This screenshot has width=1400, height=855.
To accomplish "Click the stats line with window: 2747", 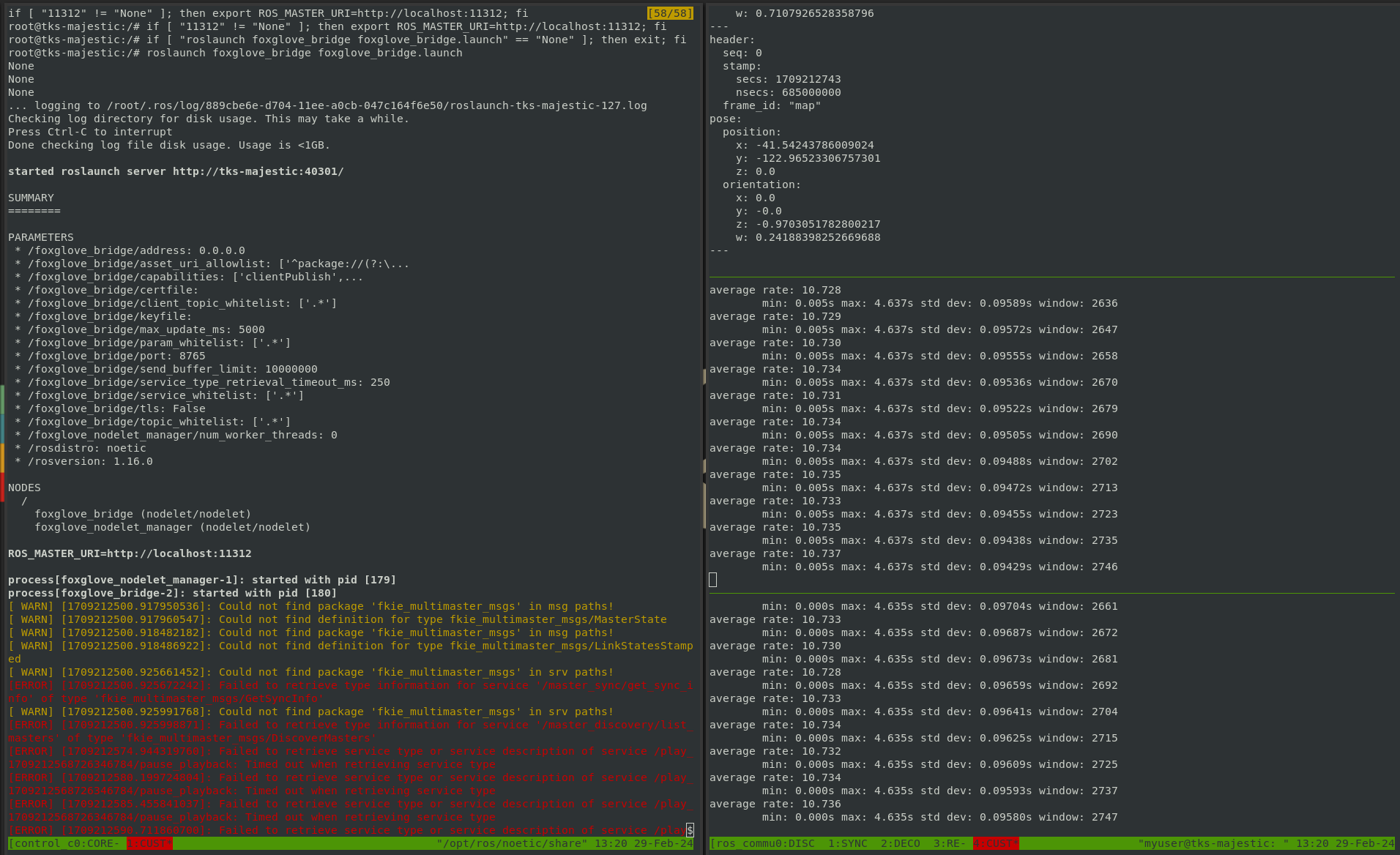I will [x=940, y=817].
